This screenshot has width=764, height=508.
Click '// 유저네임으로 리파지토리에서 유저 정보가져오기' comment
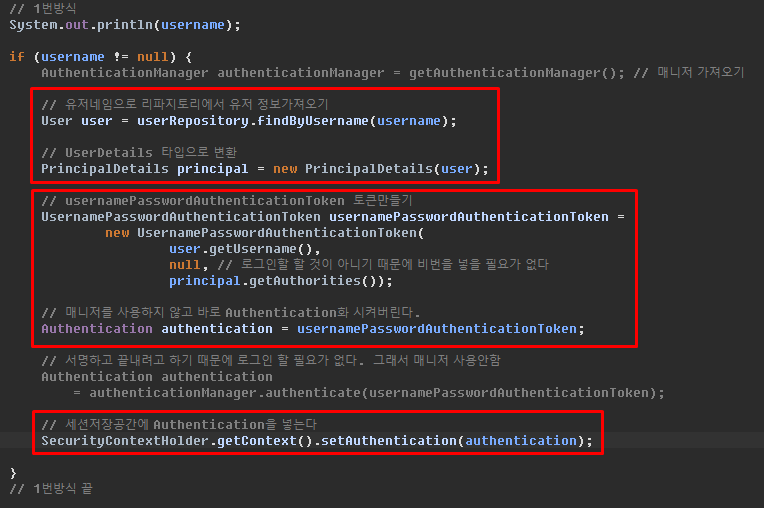[185, 104]
